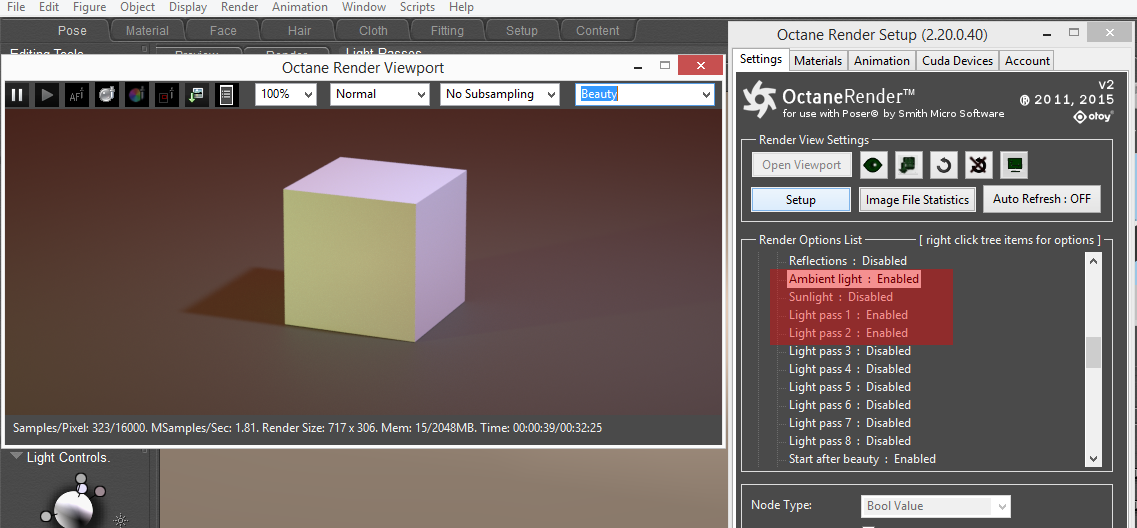Viewport: 1137px width, 528px height.
Task: Click the Setup button
Action: (x=801, y=199)
